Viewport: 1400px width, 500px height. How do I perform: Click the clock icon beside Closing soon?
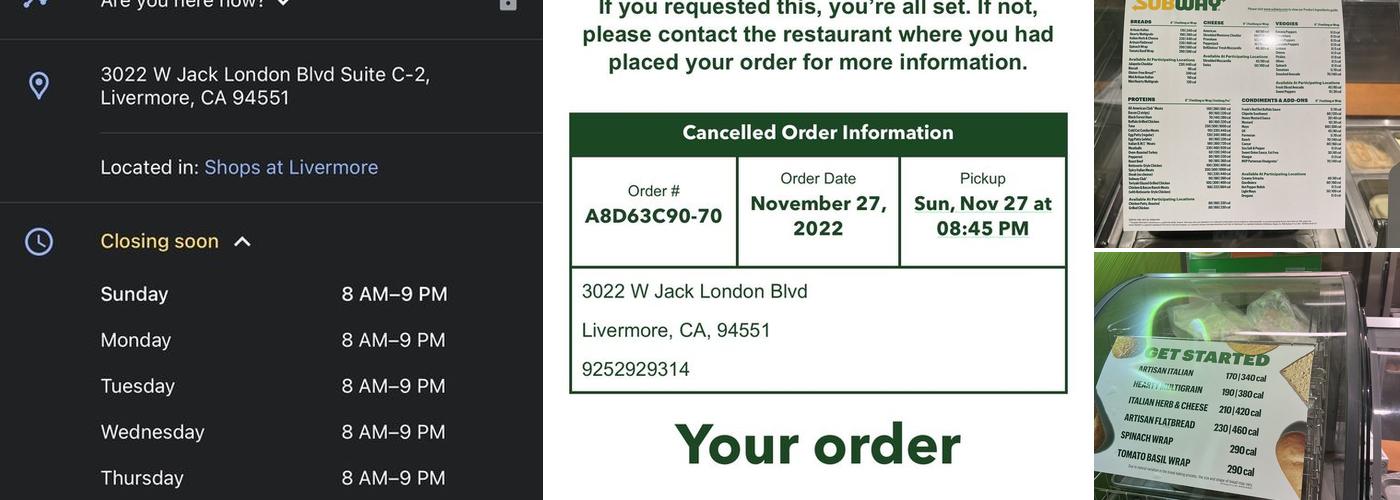pyautogui.click(x=39, y=241)
